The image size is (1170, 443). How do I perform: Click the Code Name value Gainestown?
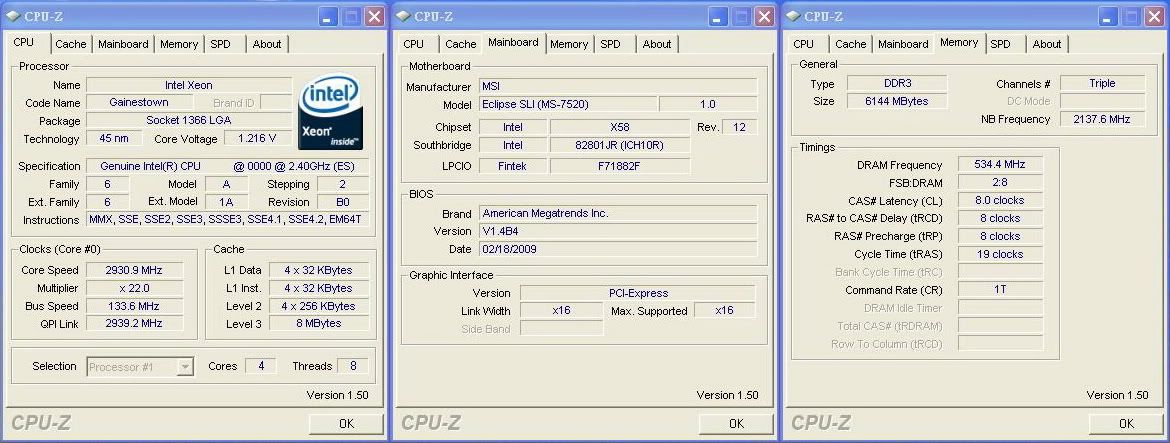(x=139, y=102)
